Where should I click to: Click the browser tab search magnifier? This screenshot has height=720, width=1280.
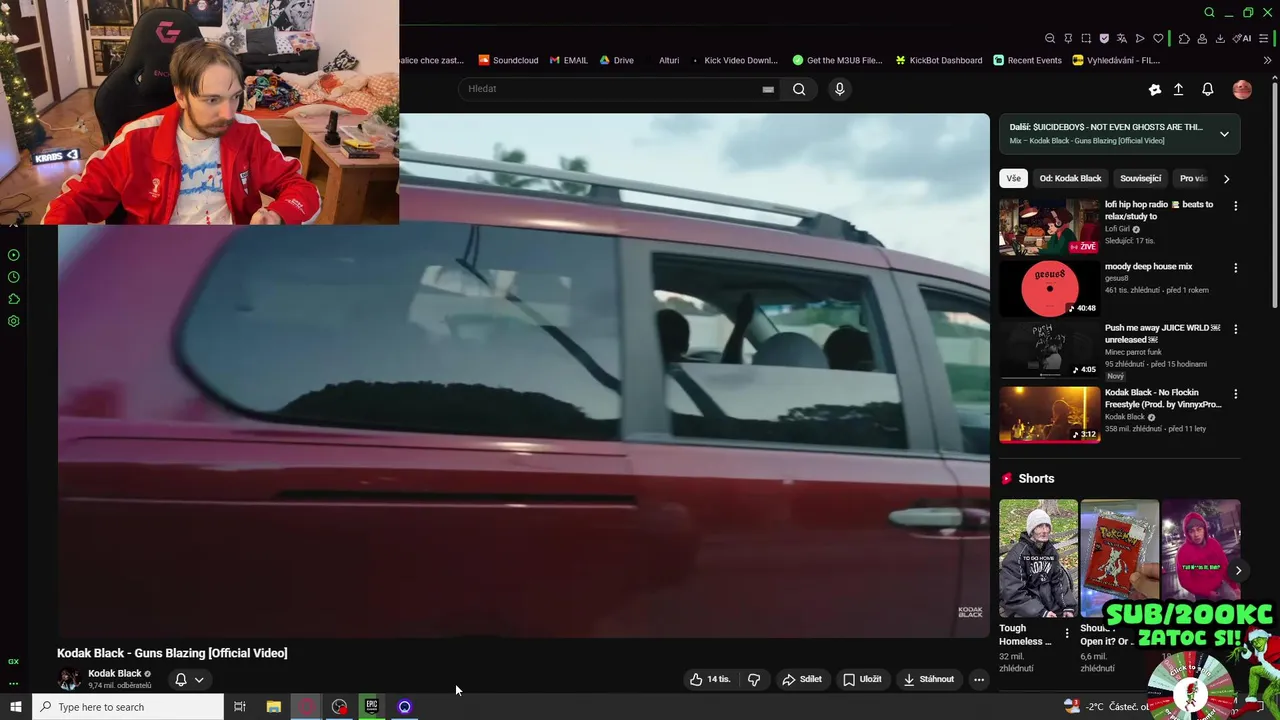coord(1209,12)
